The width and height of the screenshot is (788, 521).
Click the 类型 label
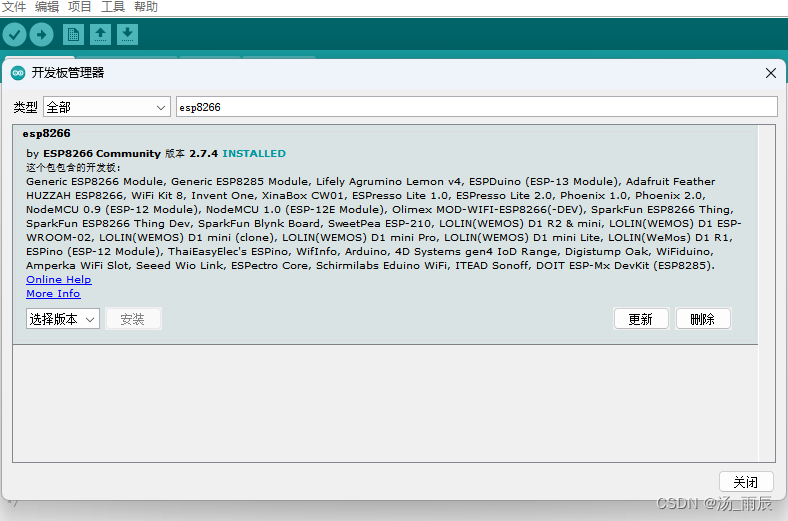pos(26,107)
